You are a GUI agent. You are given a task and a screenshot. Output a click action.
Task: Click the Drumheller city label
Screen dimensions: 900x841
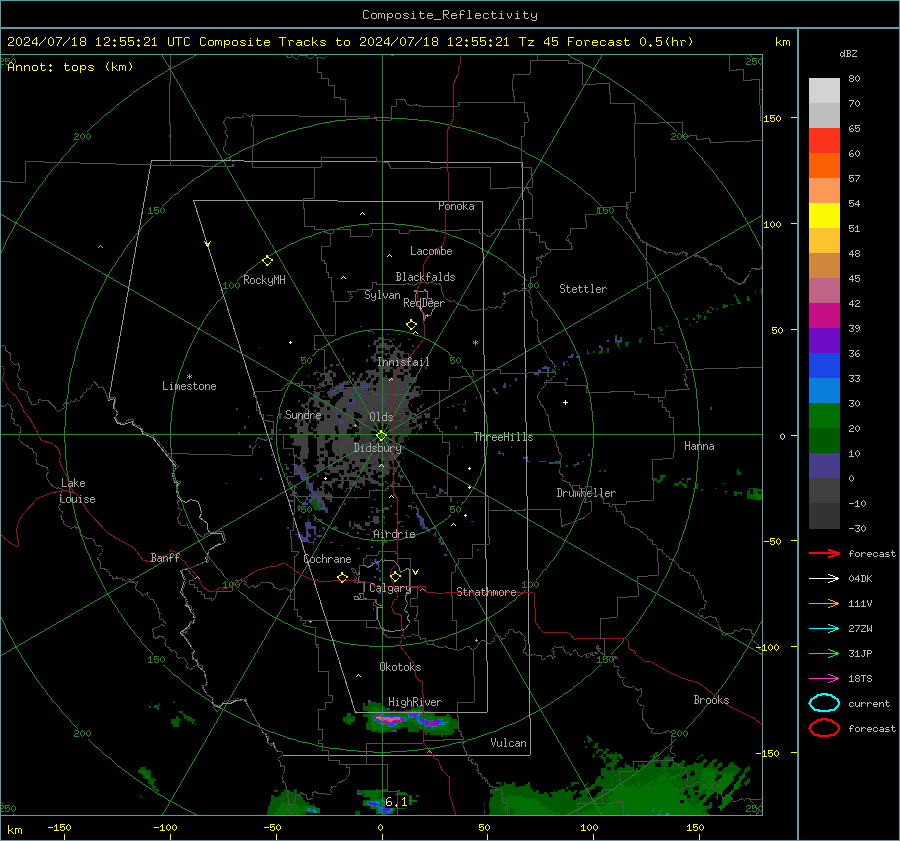586,493
